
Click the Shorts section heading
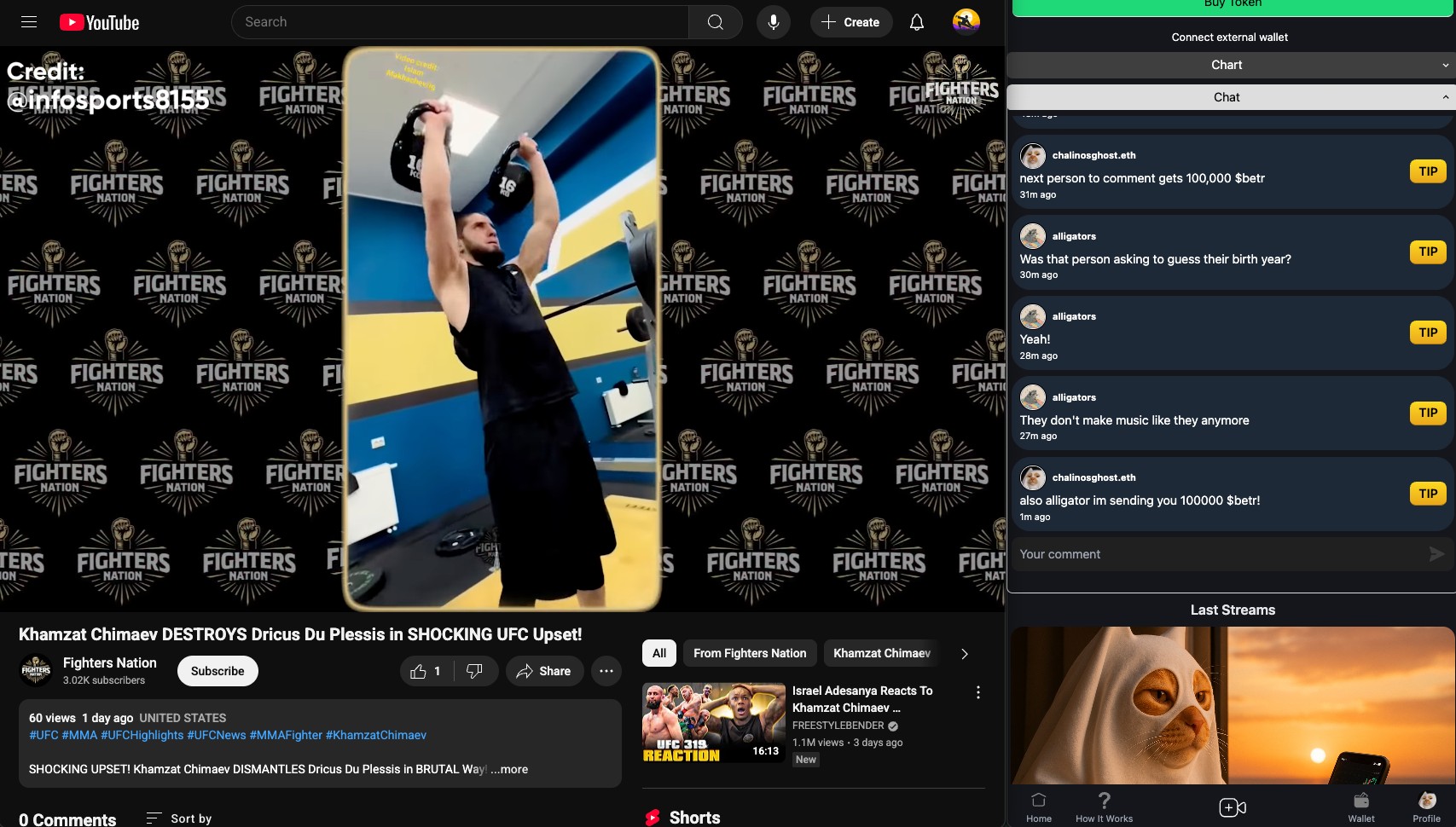694,818
